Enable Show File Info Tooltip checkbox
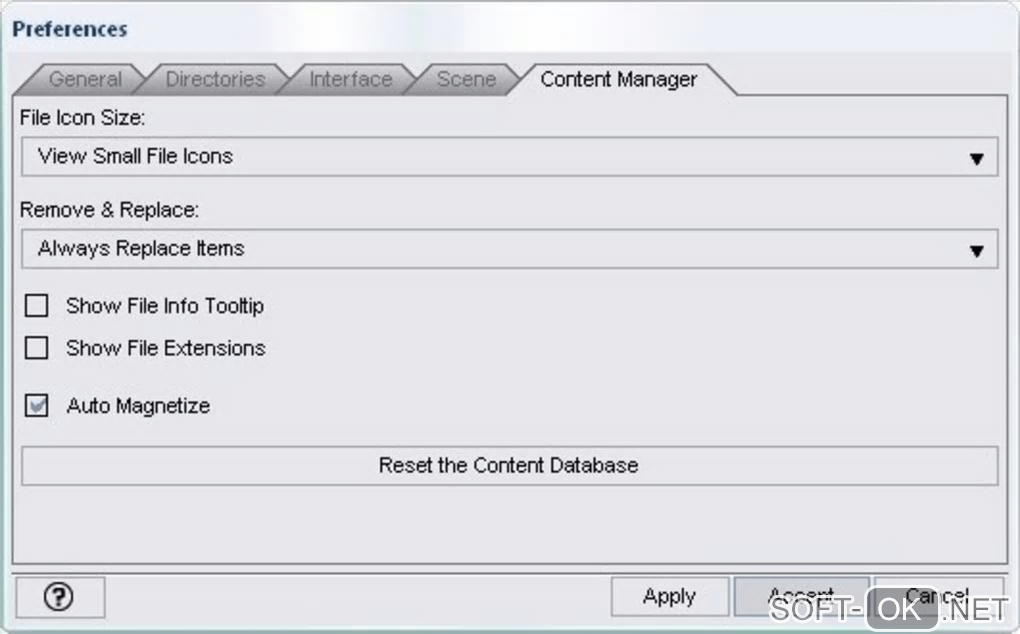This screenshot has width=1020, height=634. click(37, 306)
